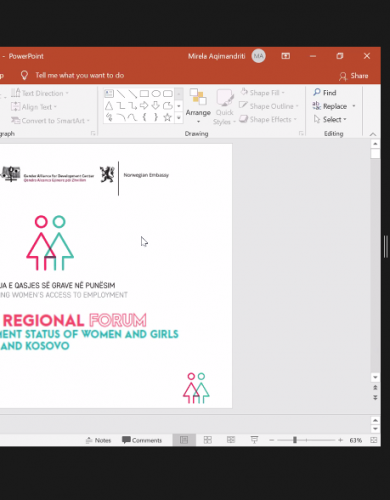Click the Tell me lightbulb icon
The image size is (390, 500).
coord(24,75)
